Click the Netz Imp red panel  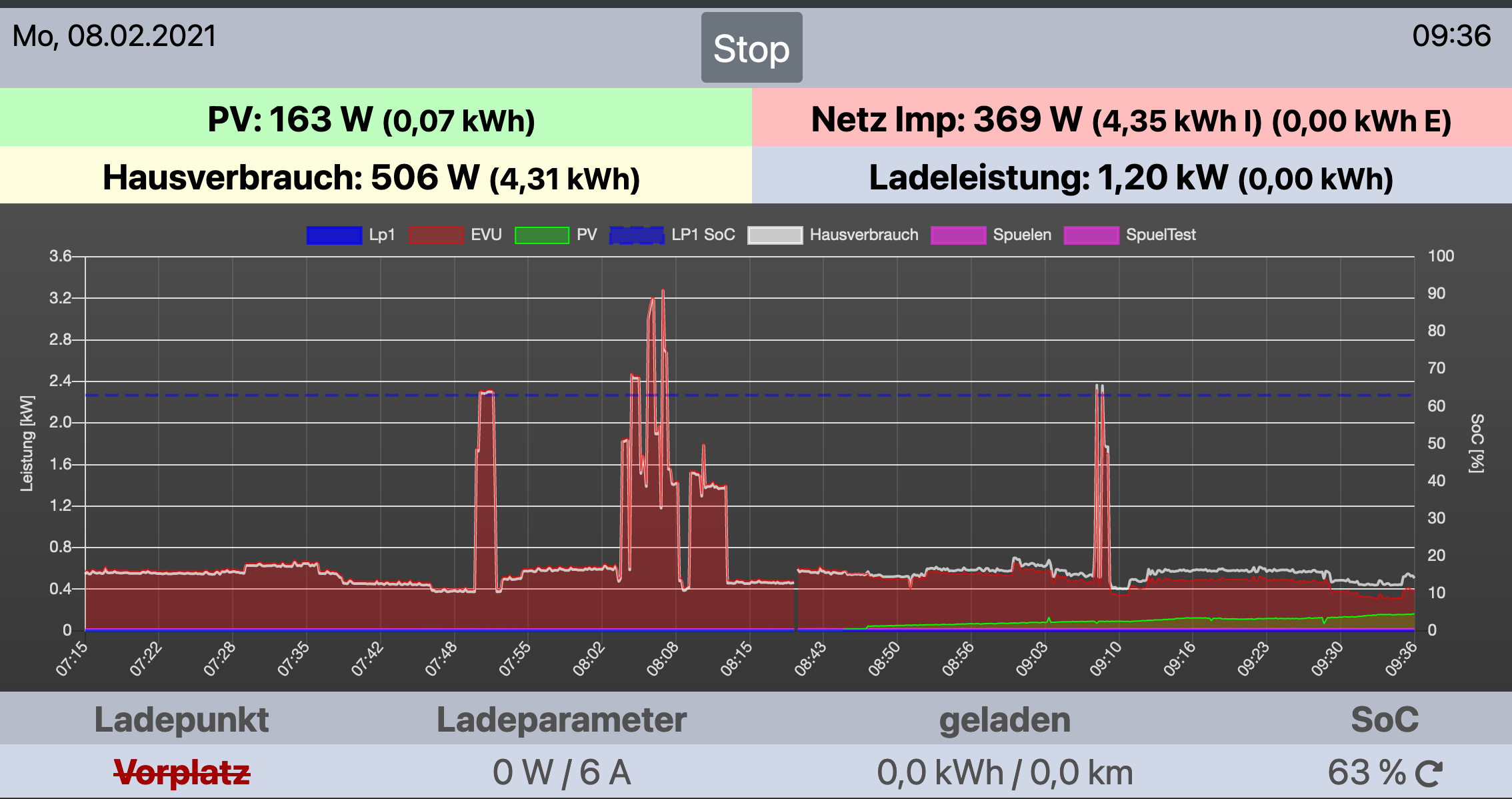point(1131,119)
